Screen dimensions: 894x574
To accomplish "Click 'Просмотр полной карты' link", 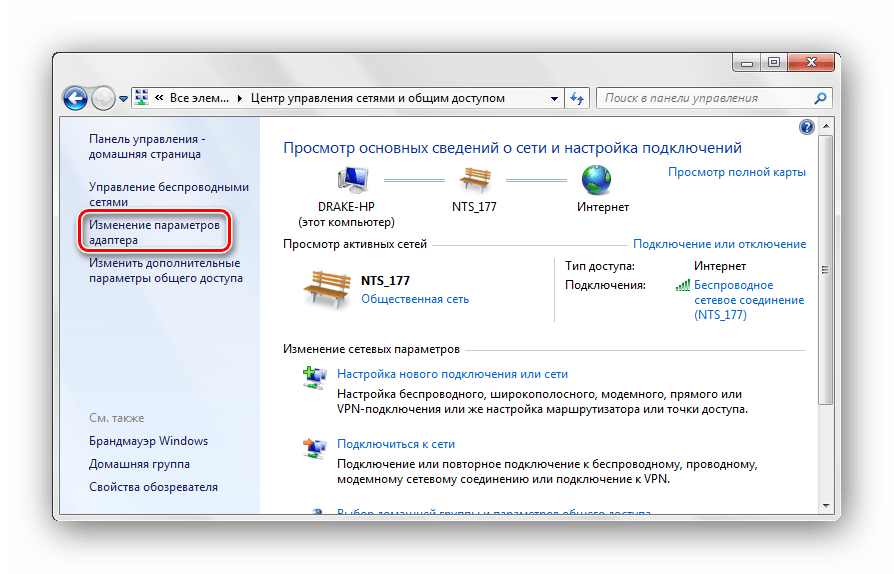I will pos(736,172).
